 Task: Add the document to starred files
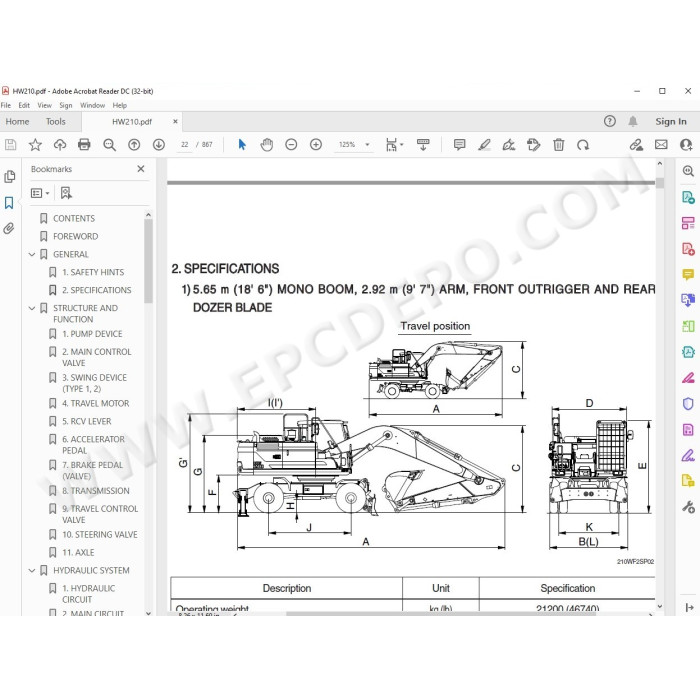35,145
